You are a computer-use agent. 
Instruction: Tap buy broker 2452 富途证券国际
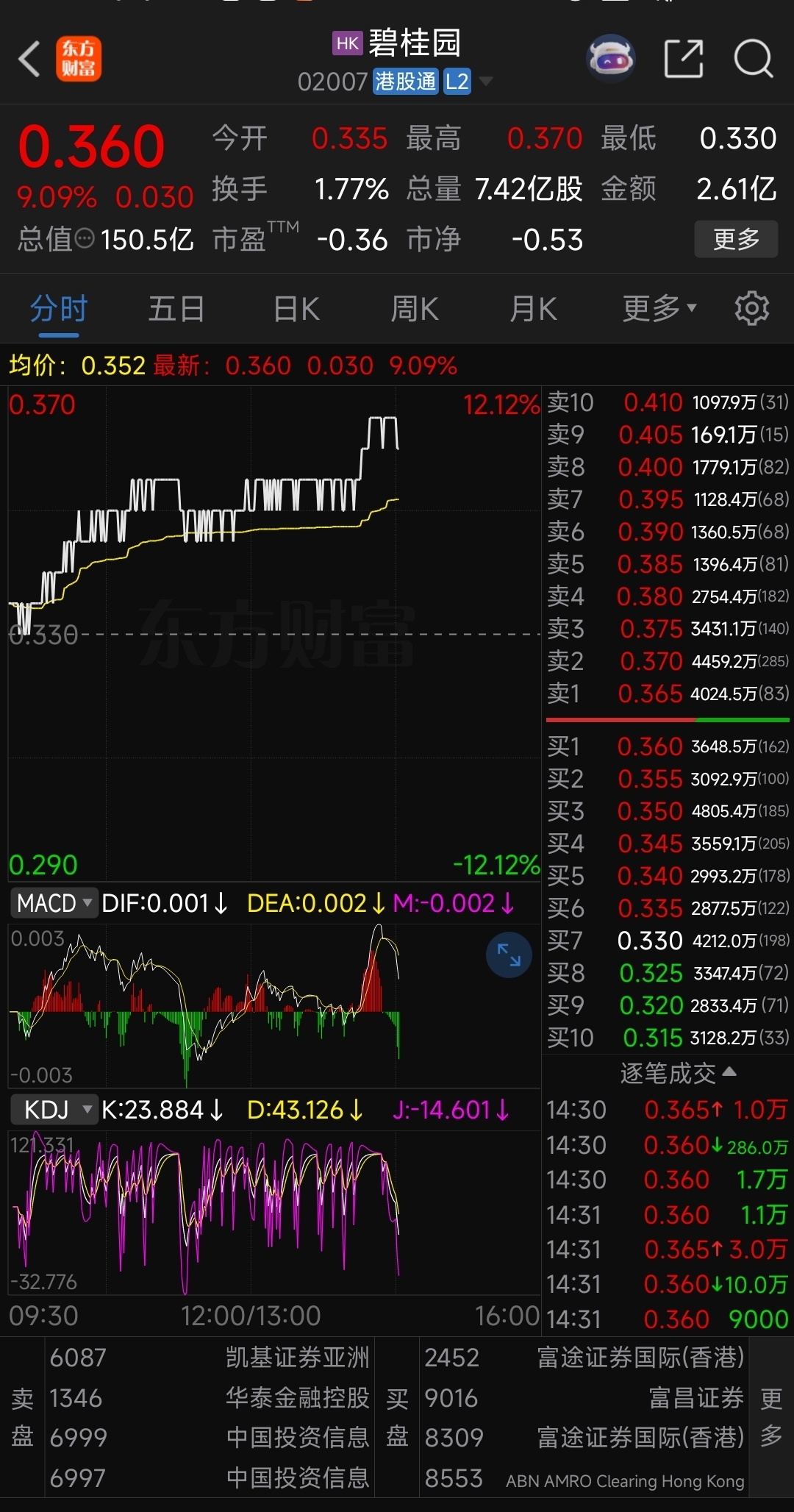(584, 1358)
